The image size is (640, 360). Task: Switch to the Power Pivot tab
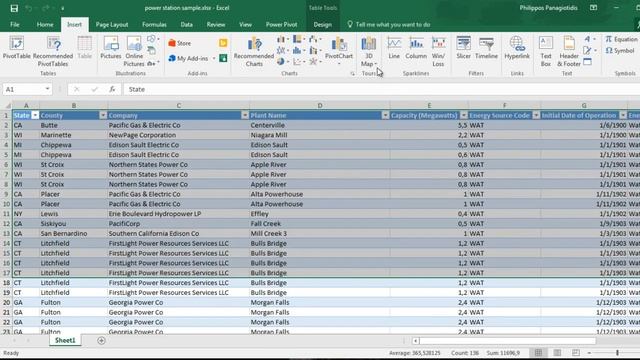click(x=281, y=24)
